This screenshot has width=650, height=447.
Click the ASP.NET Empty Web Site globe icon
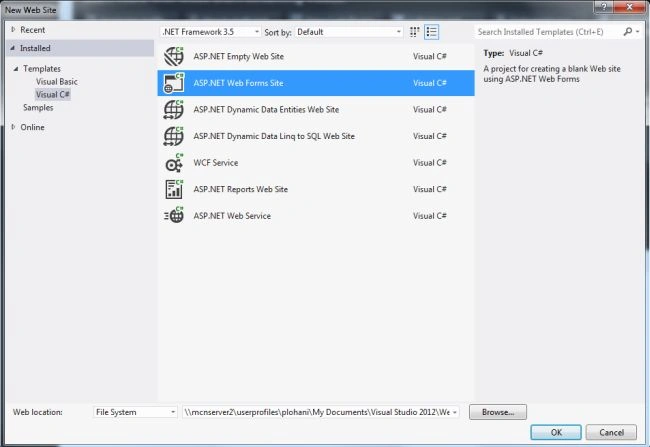coord(174,56)
